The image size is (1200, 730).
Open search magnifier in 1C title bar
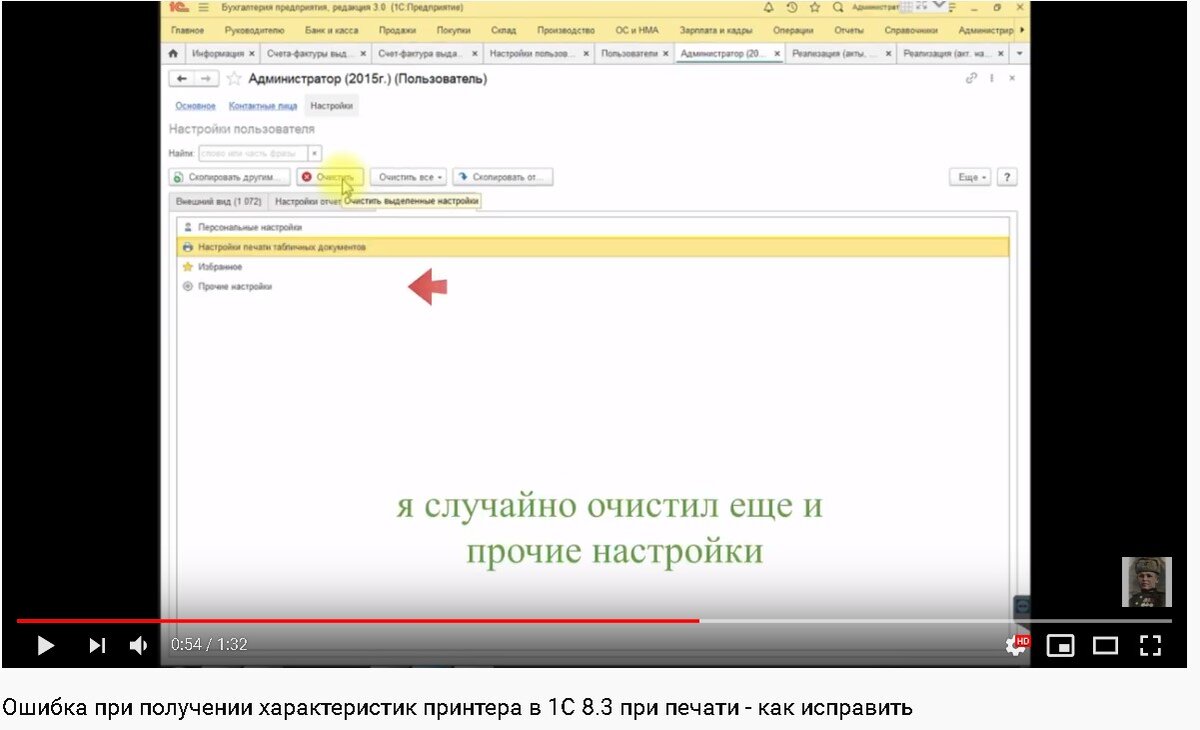pyautogui.click(x=837, y=7)
